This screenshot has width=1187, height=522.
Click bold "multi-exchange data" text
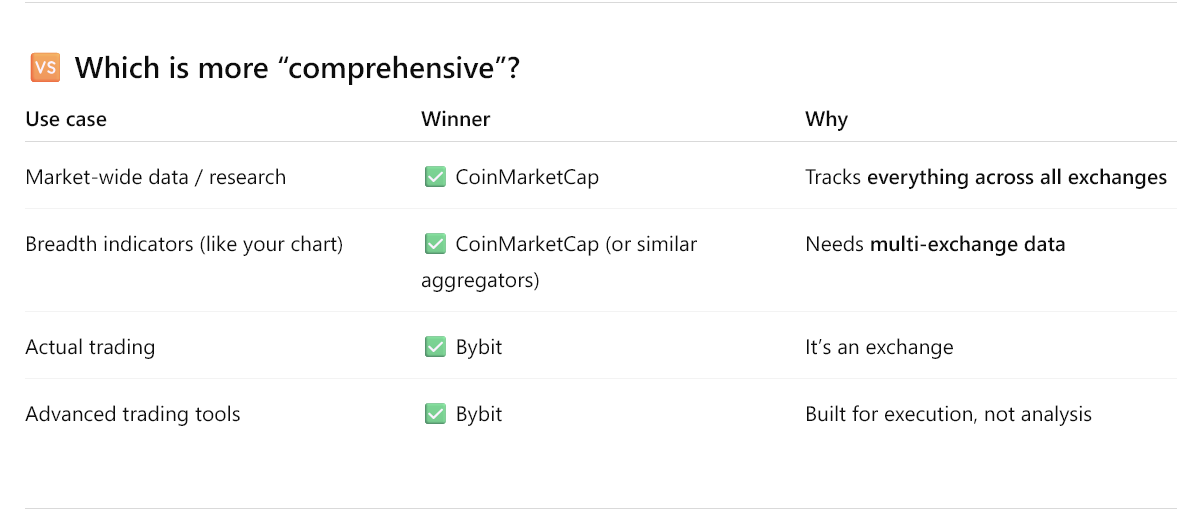967,245
